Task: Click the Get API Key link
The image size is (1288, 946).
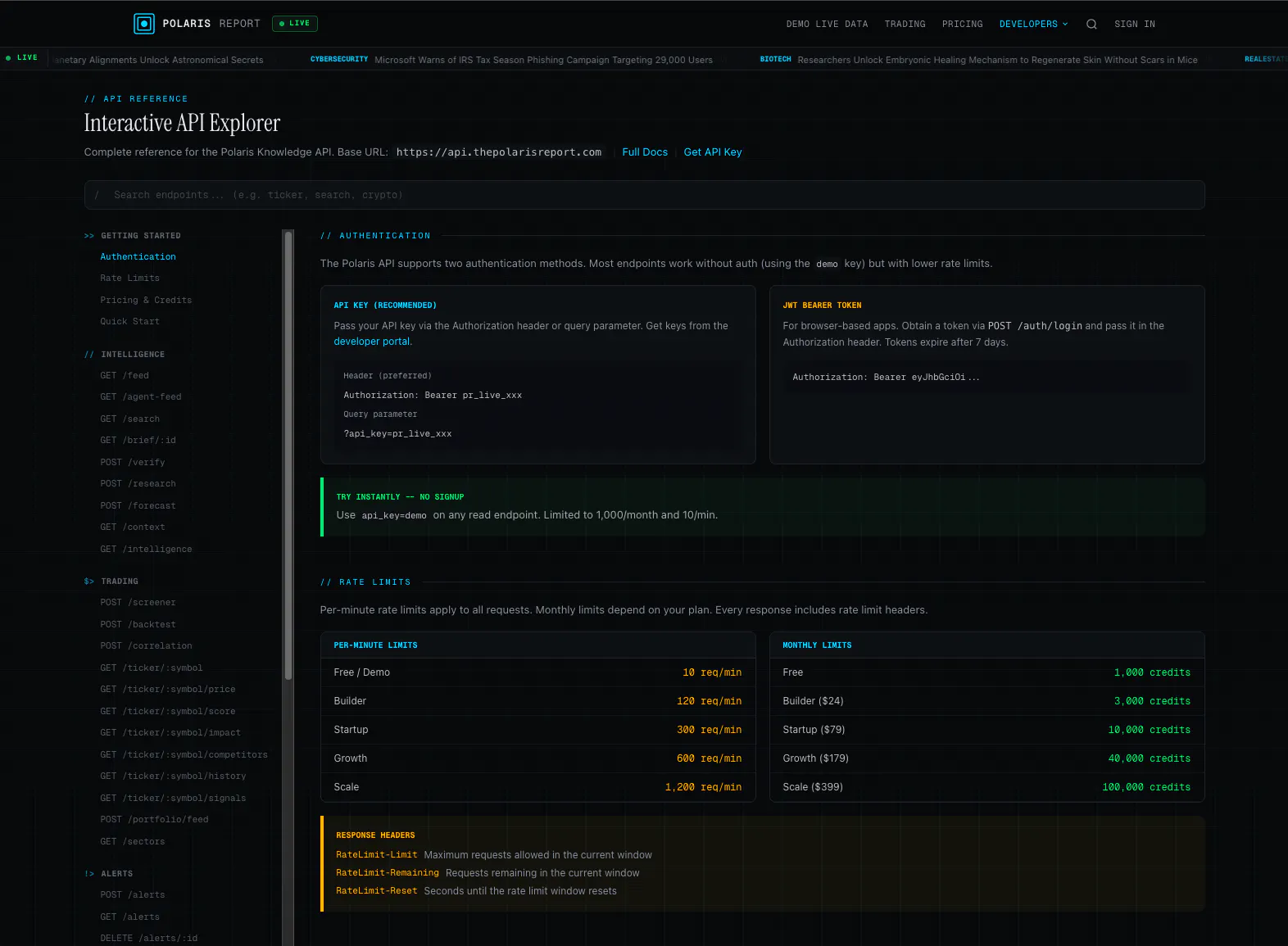Action: [x=713, y=152]
